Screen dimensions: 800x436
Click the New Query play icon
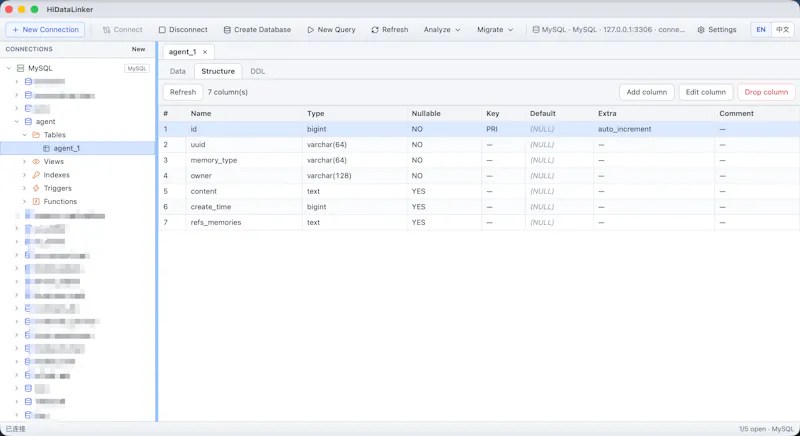point(310,30)
